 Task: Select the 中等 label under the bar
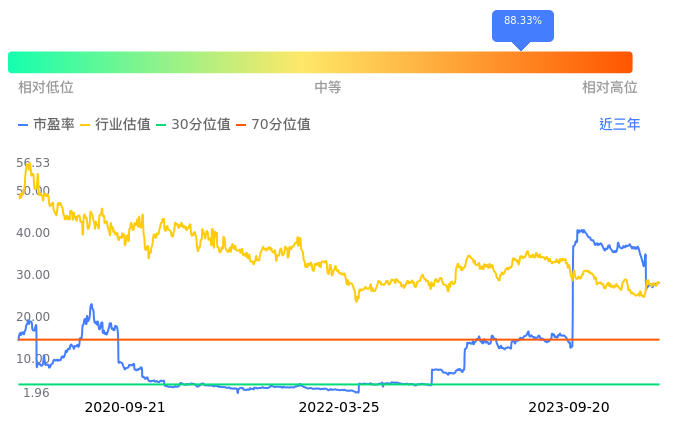click(x=328, y=88)
